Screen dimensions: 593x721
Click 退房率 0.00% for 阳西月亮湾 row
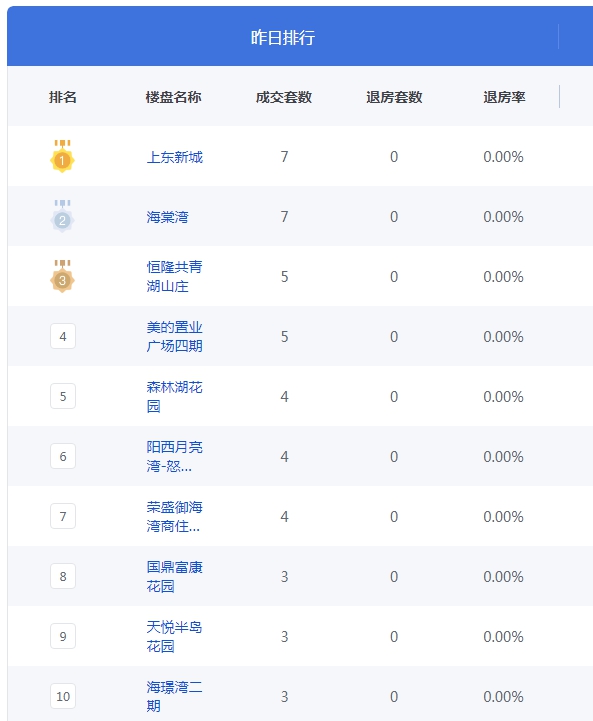tap(503, 457)
